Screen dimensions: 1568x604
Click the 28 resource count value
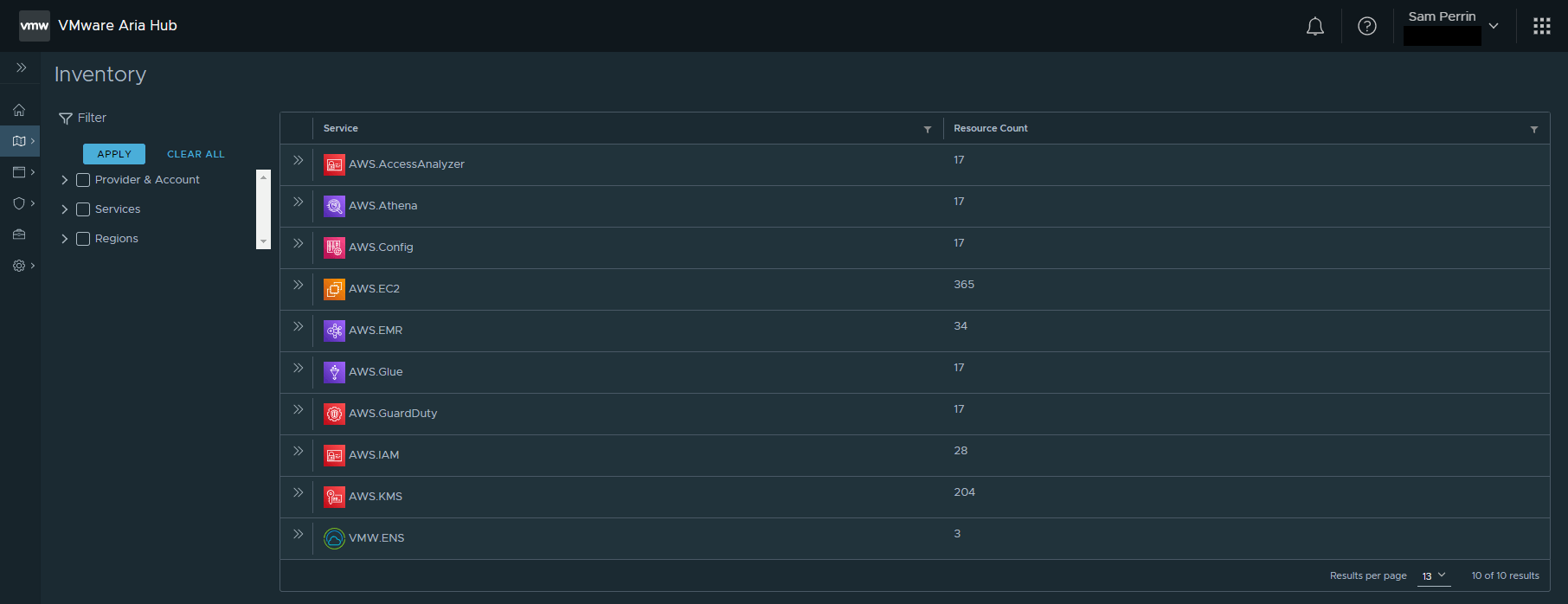(961, 451)
